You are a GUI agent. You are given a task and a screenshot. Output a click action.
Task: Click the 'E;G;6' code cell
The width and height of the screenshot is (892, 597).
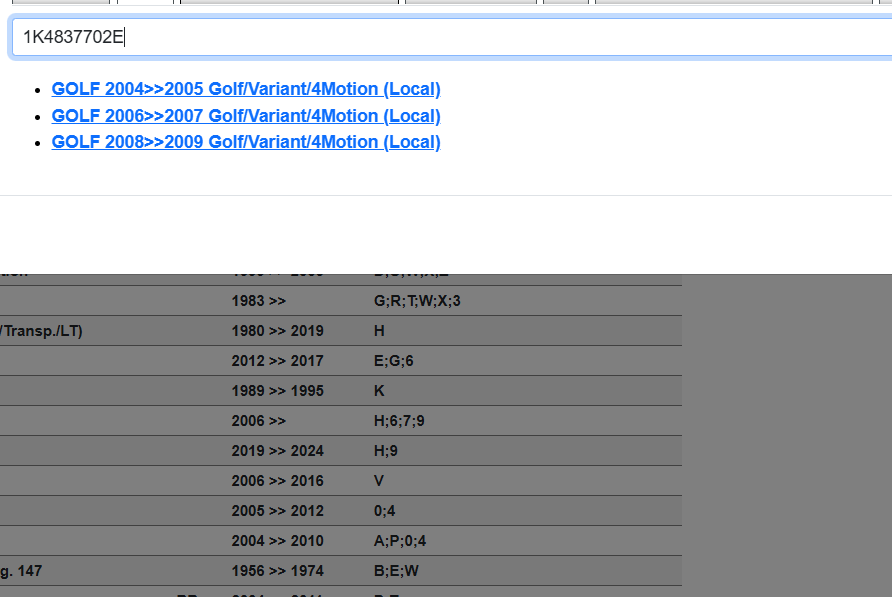coord(394,361)
